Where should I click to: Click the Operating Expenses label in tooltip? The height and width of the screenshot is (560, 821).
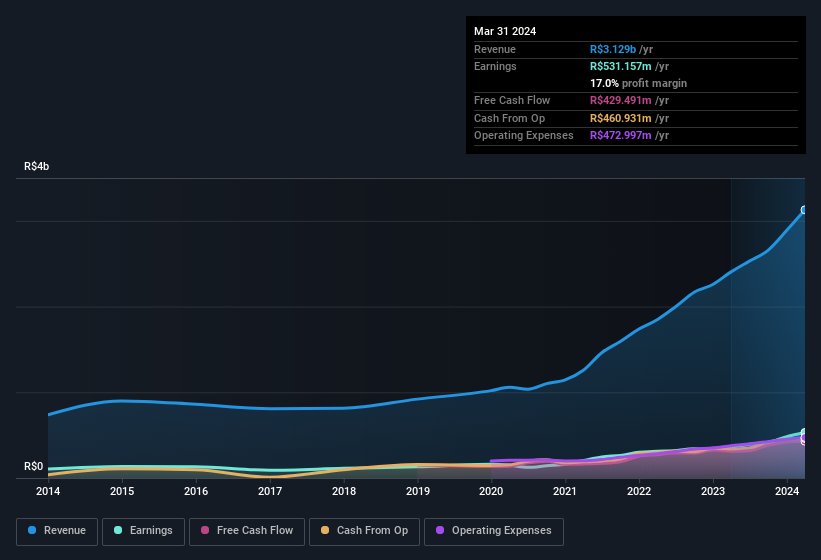point(524,136)
